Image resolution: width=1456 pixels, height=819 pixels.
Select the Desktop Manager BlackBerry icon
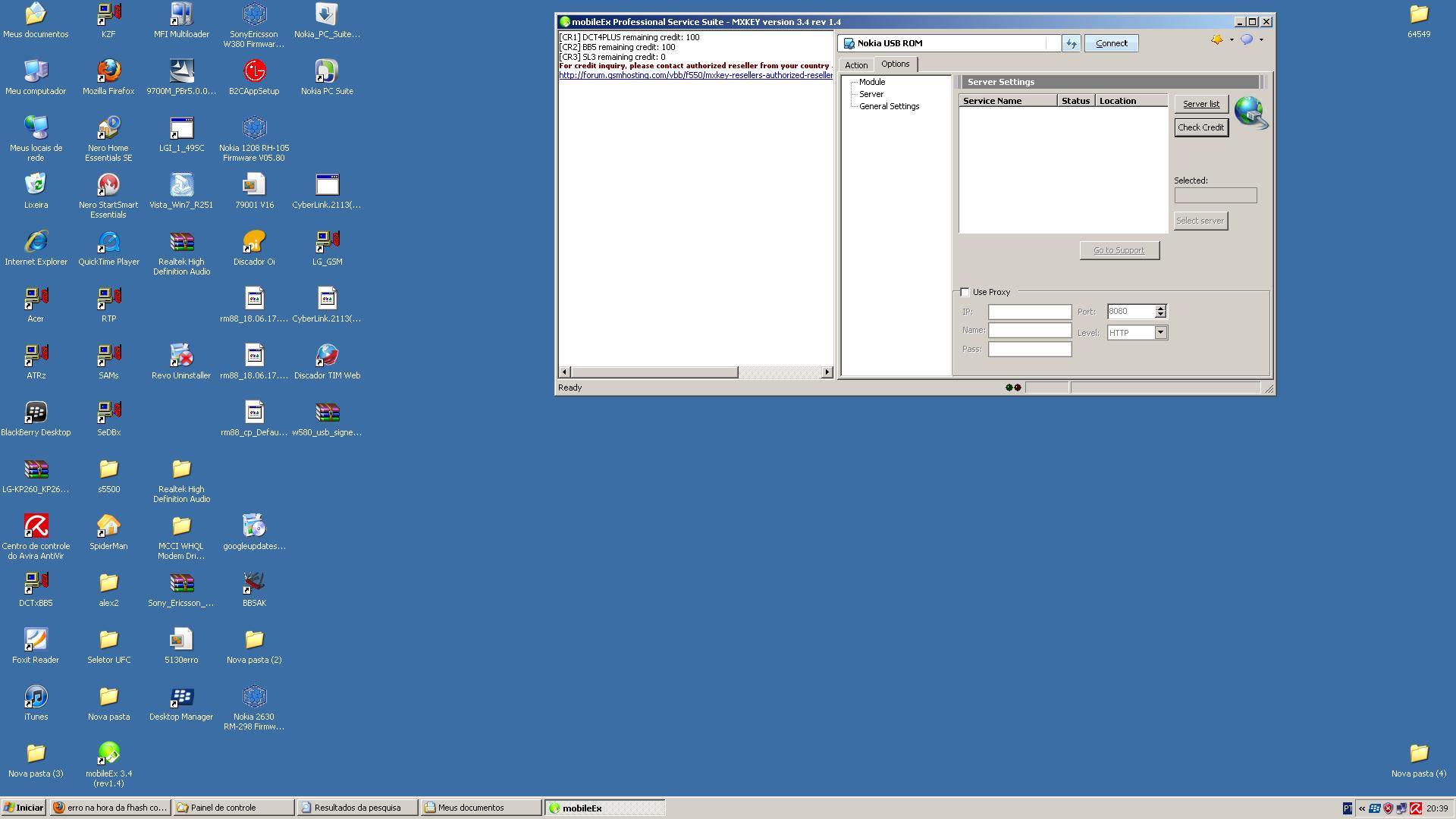tap(181, 702)
